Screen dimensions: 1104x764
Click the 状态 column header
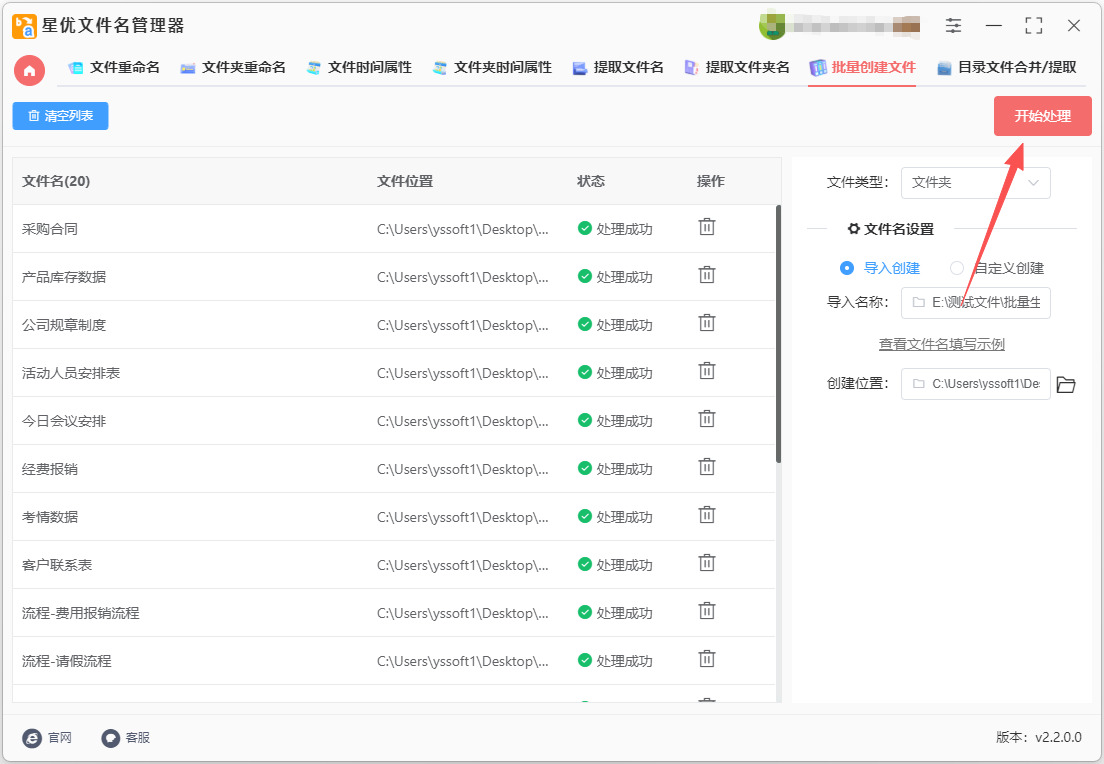click(591, 181)
